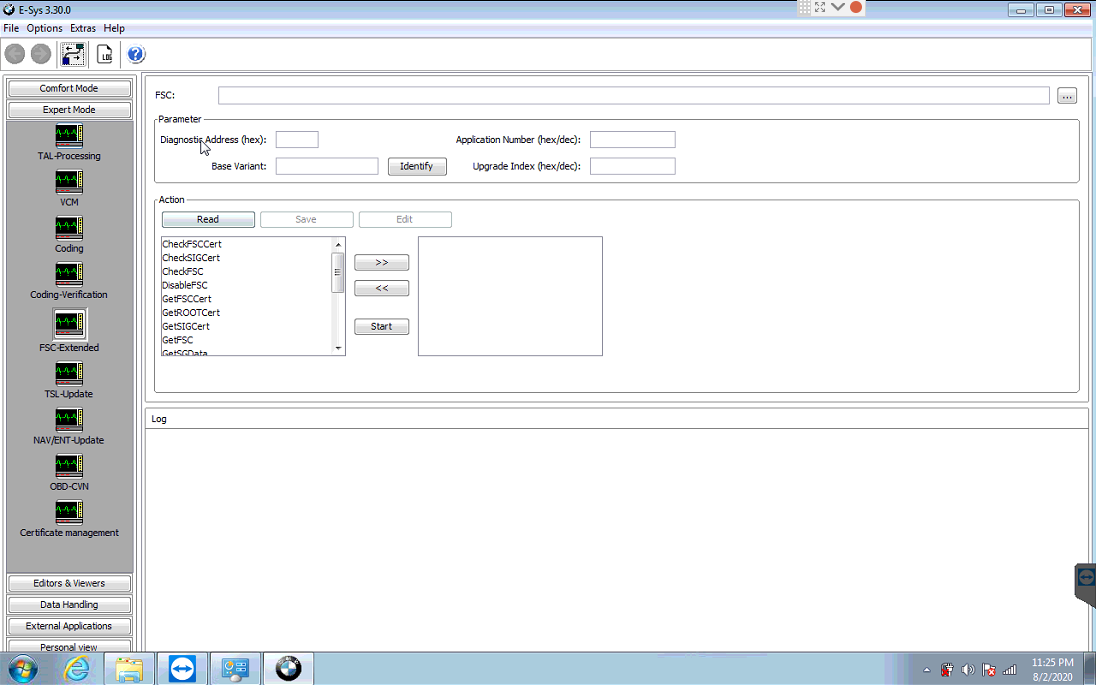Select CheckFSC in action list
This screenshot has height=685, width=1096.
pos(183,271)
